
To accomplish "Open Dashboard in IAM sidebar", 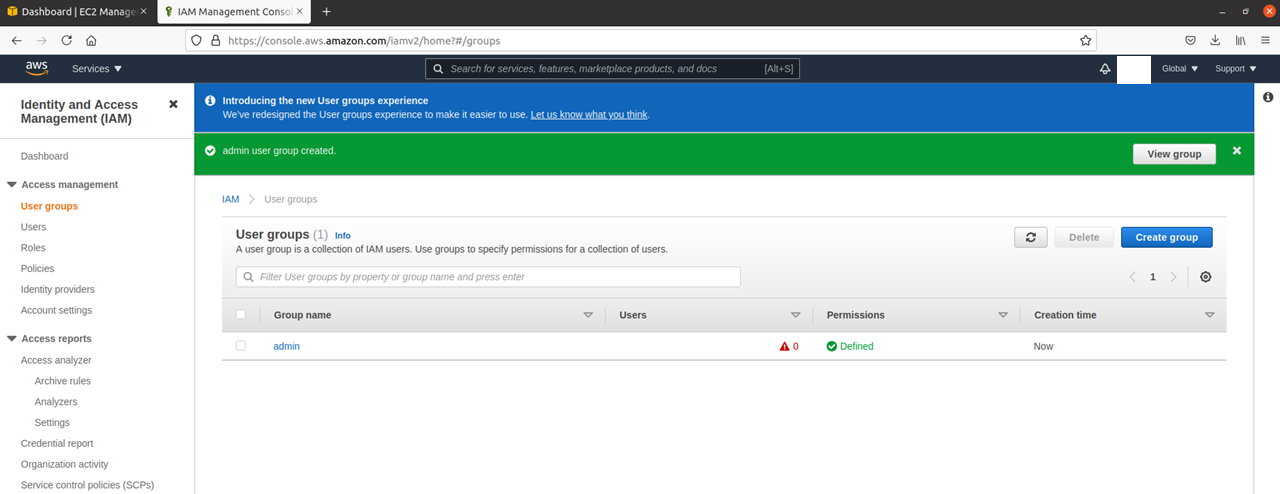I will pyautogui.click(x=45, y=156).
